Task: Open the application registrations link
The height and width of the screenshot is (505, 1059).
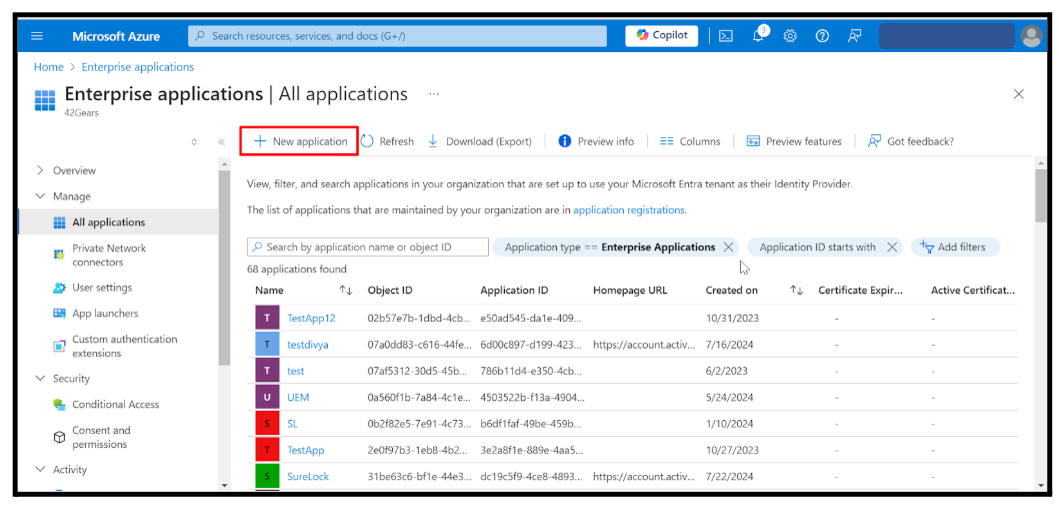Action: coord(629,210)
